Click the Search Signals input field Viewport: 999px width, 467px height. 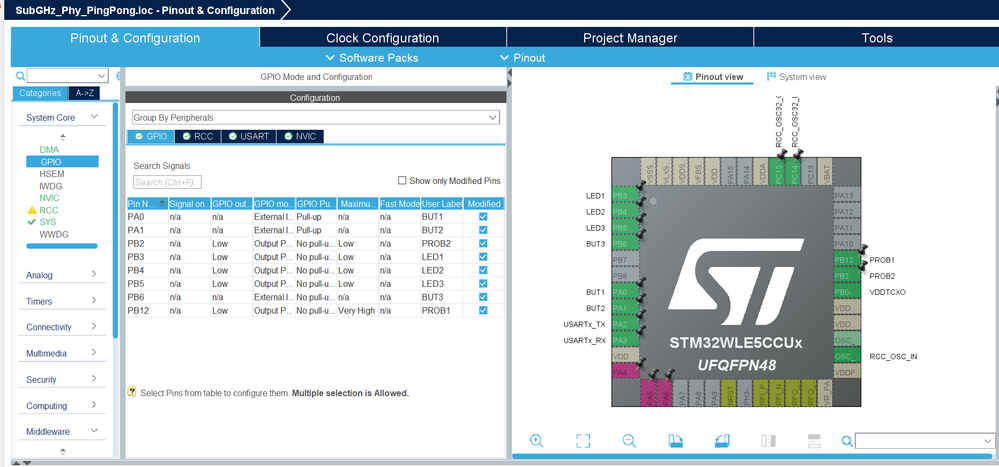point(168,182)
